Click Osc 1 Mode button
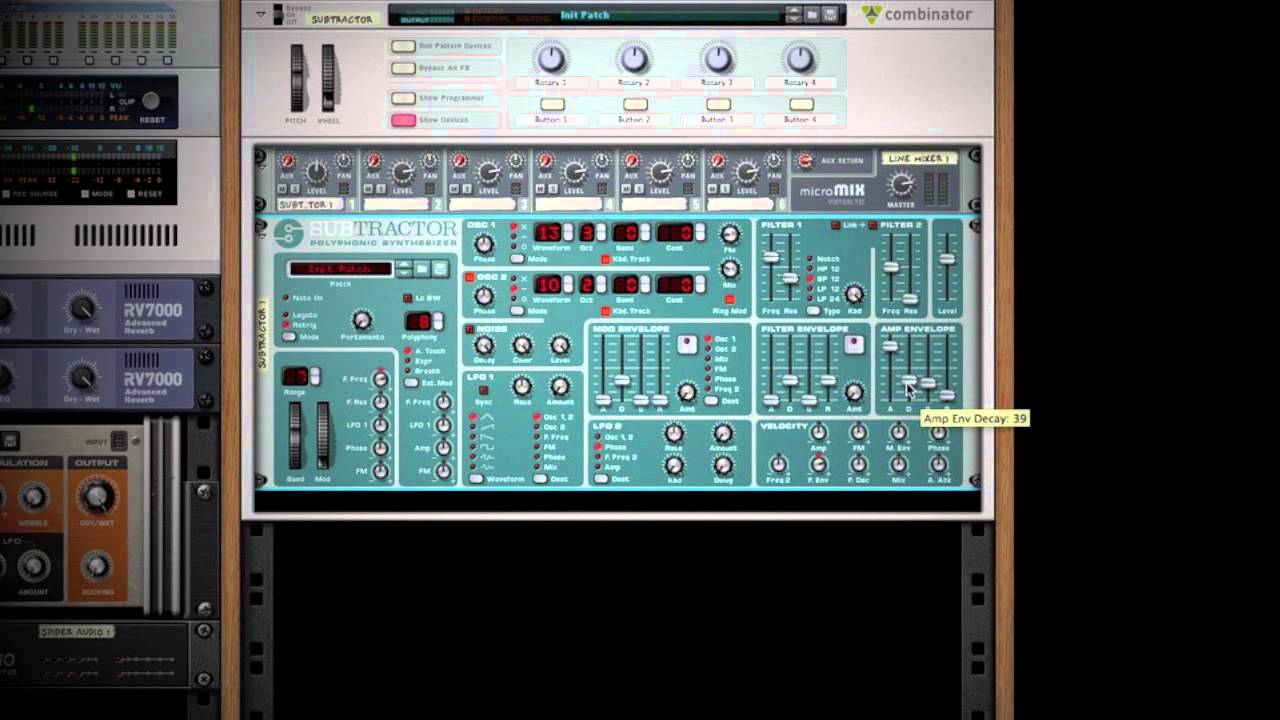This screenshot has width=1280, height=720. tap(517, 259)
